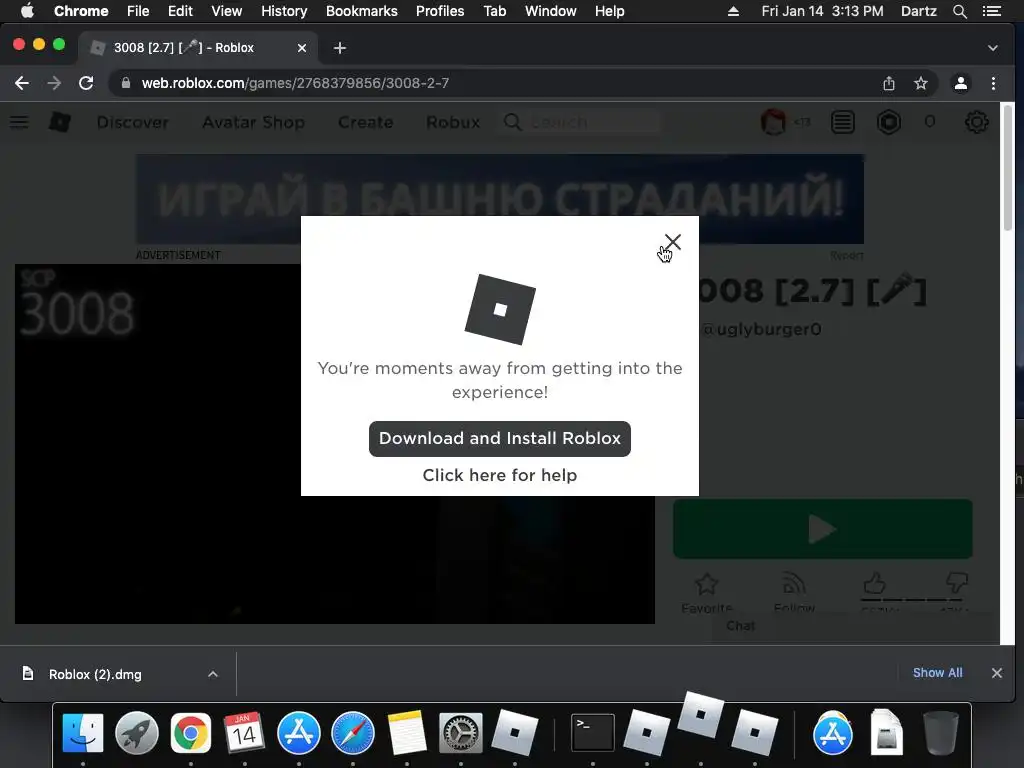
Task: Open creator @uglyburger0 profile link
Action: [x=761, y=329]
